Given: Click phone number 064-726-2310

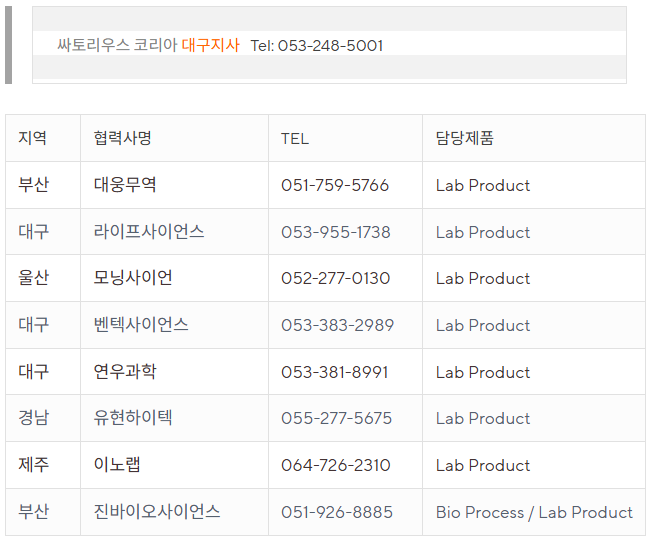Looking at the screenshot, I should 336,465.
